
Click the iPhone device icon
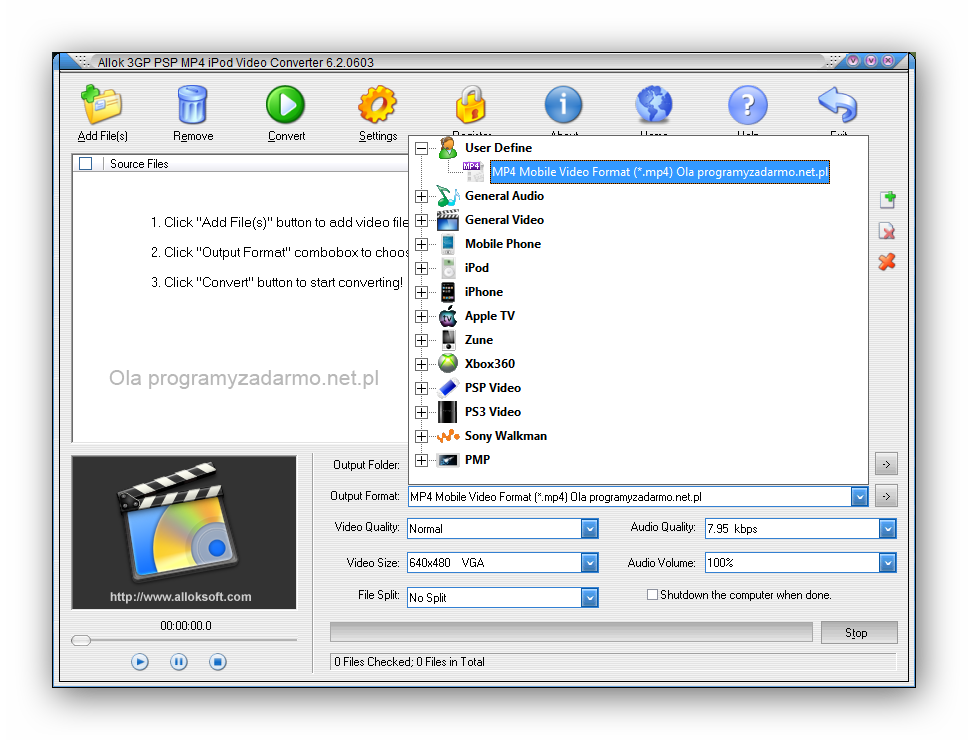(x=448, y=292)
